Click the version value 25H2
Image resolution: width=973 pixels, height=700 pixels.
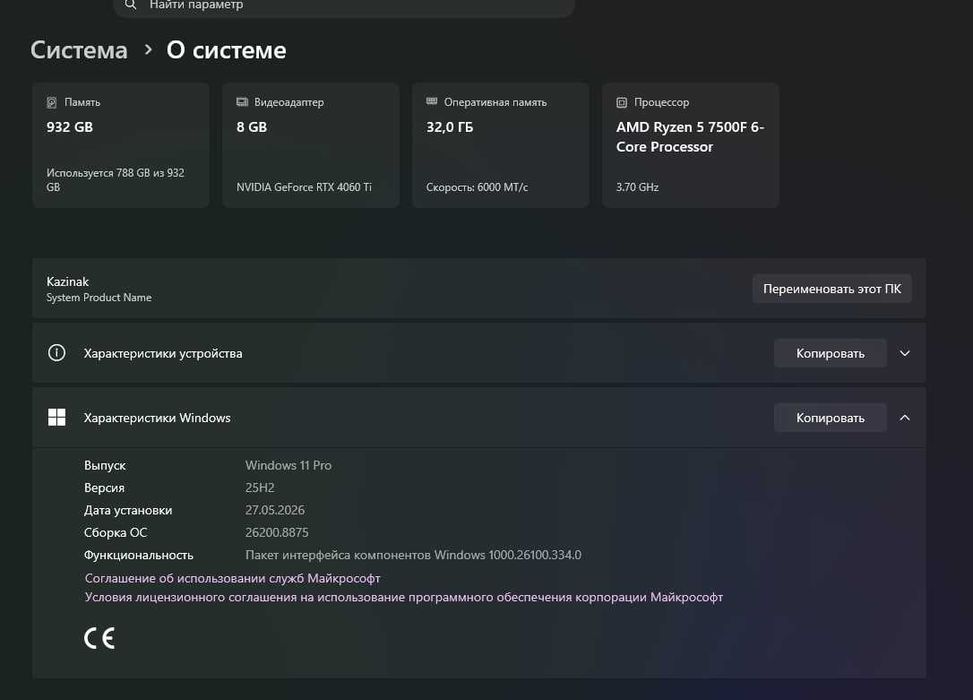pos(260,487)
